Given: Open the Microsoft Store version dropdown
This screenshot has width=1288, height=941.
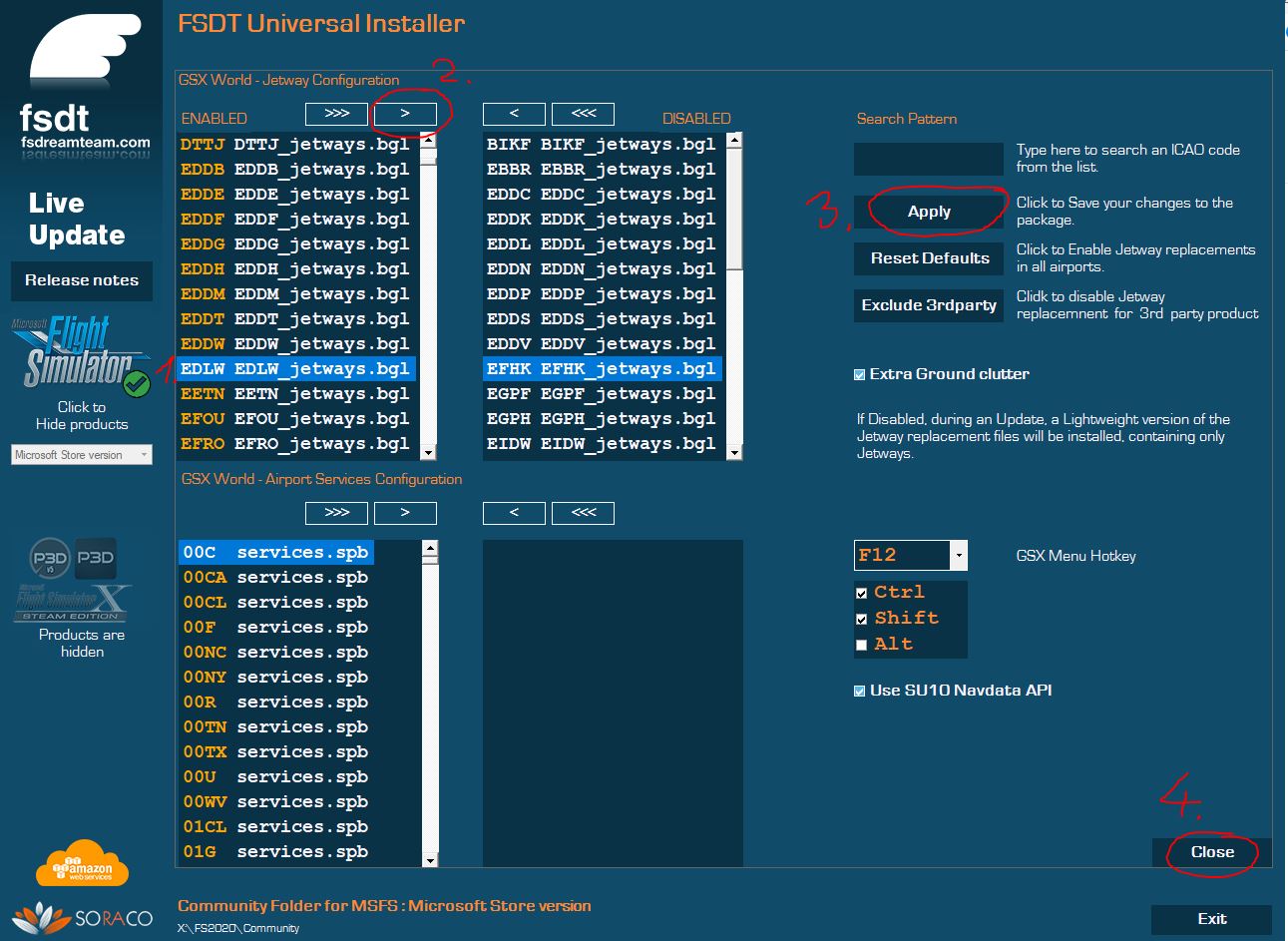Looking at the screenshot, I should click(82, 455).
